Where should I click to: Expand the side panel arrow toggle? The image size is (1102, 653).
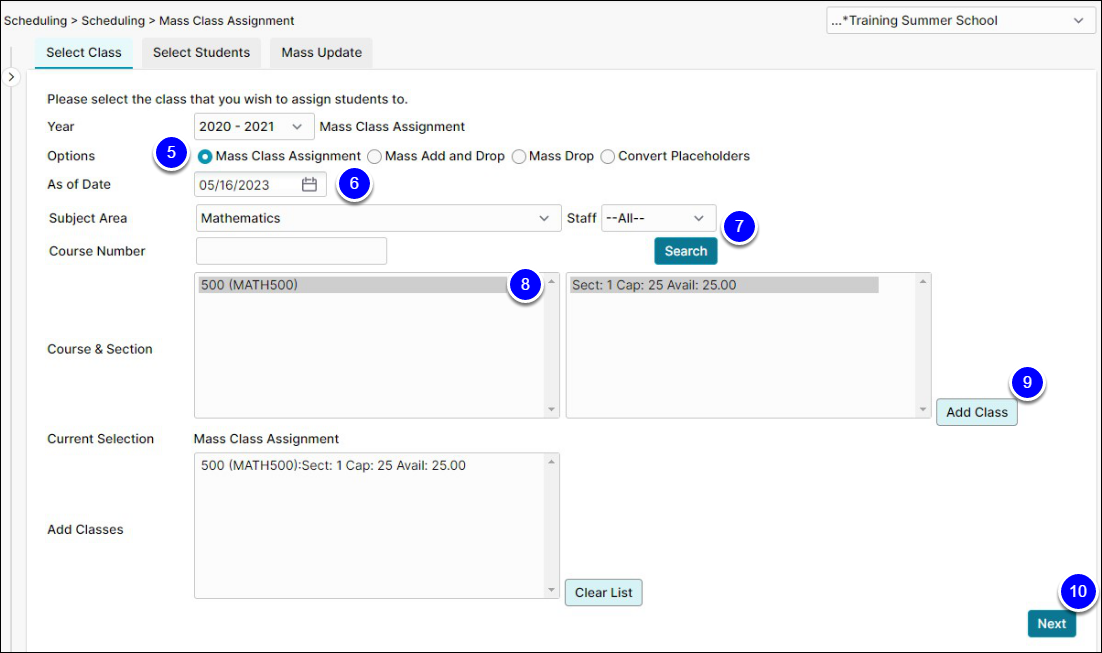(11, 77)
